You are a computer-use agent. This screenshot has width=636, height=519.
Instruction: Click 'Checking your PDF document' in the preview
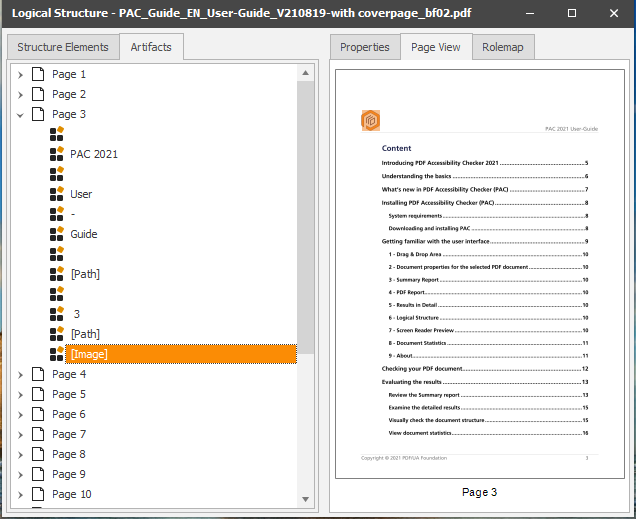click(x=422, y=369)
